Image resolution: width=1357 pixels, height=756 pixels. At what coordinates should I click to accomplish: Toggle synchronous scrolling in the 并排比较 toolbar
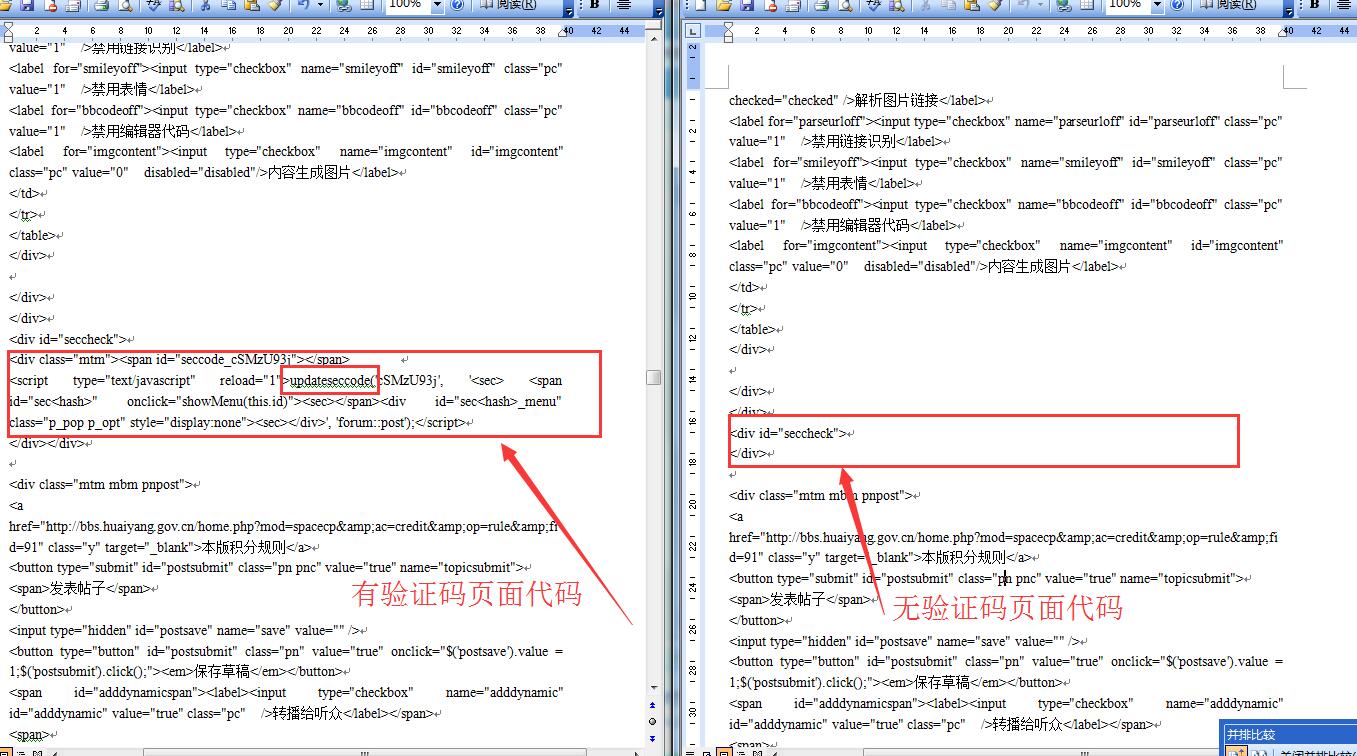[1237, 751]
